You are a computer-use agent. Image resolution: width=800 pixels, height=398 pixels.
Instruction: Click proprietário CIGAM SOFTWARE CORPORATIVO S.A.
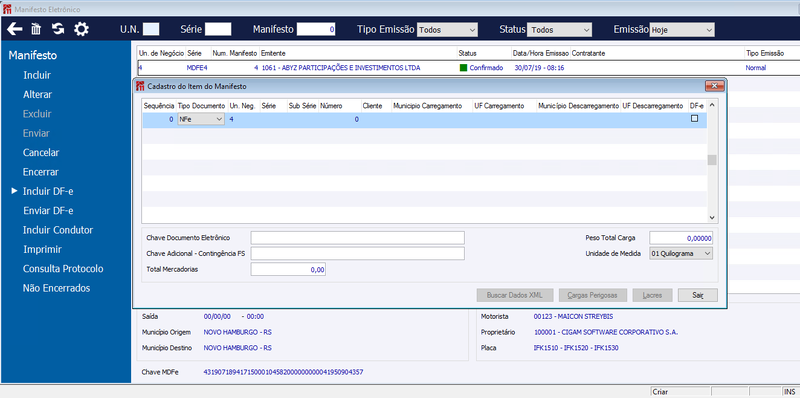pyautogui.click(x=606, y=332)
